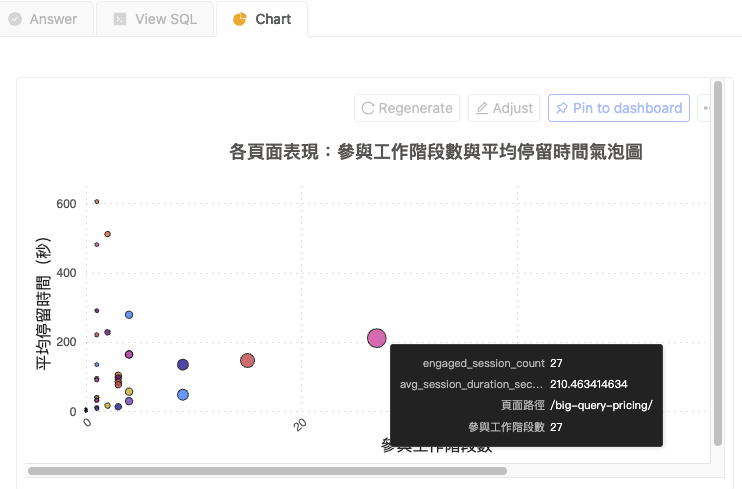Click the light blue bubble near 50 seconds
This screenshot has height=489, width=742.
pyautogui.click(x=183, y=395)
